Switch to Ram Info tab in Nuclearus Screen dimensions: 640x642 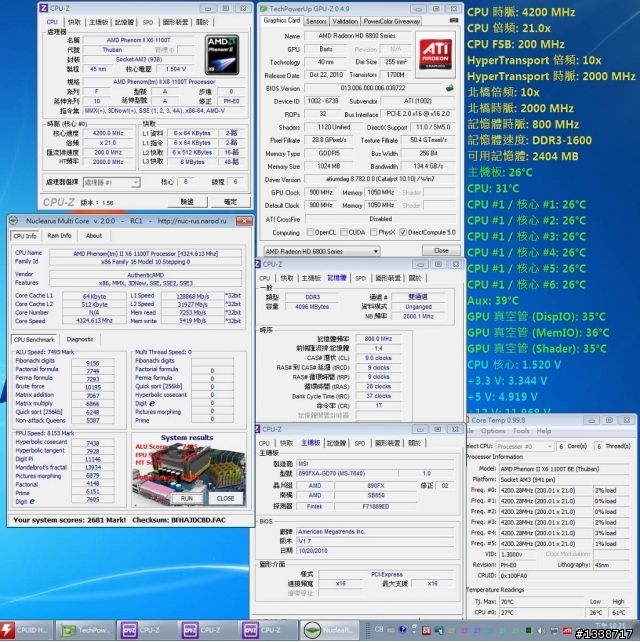click(x=59, y=235)
